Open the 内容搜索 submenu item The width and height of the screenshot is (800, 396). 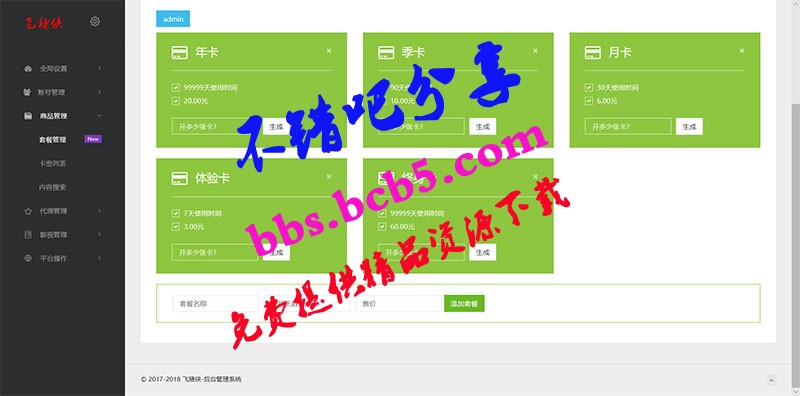pyautogui.click(x=53, y=187)
